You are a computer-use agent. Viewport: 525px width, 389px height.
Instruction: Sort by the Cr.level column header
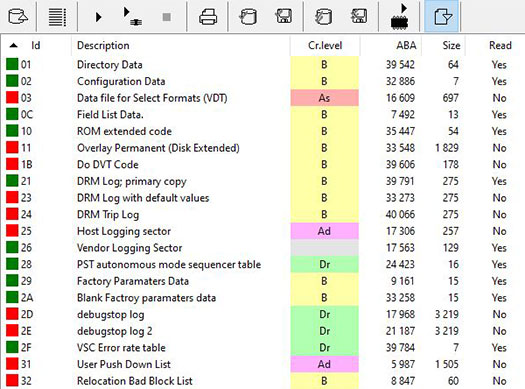(325, 45)
